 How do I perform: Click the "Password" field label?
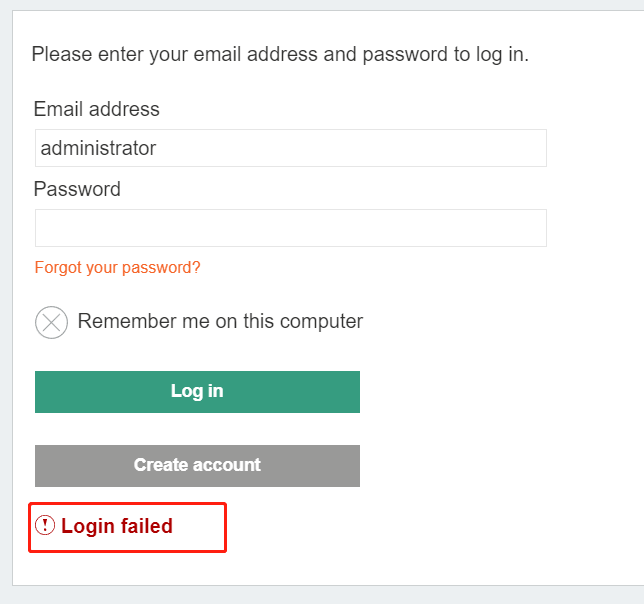click(77, 189)
